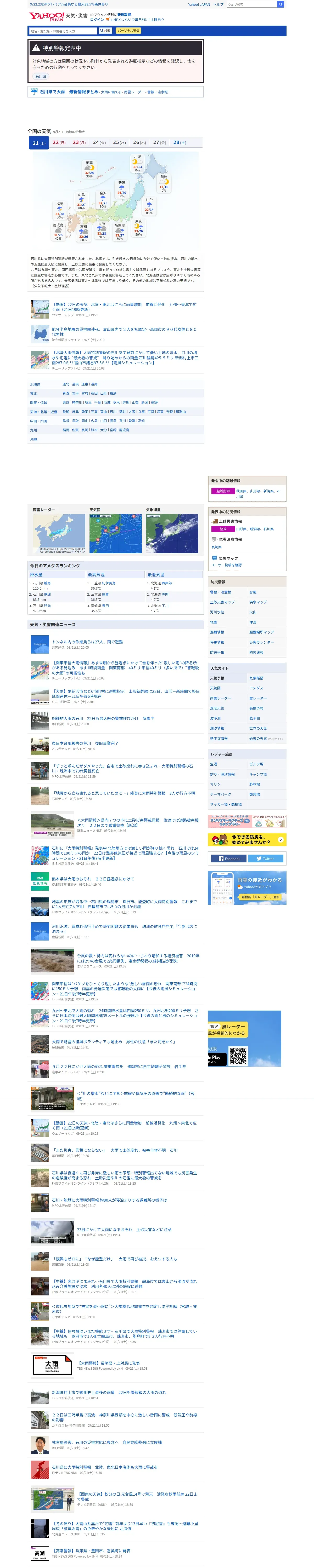Open テーマパーク in レジャー施設

221,794
